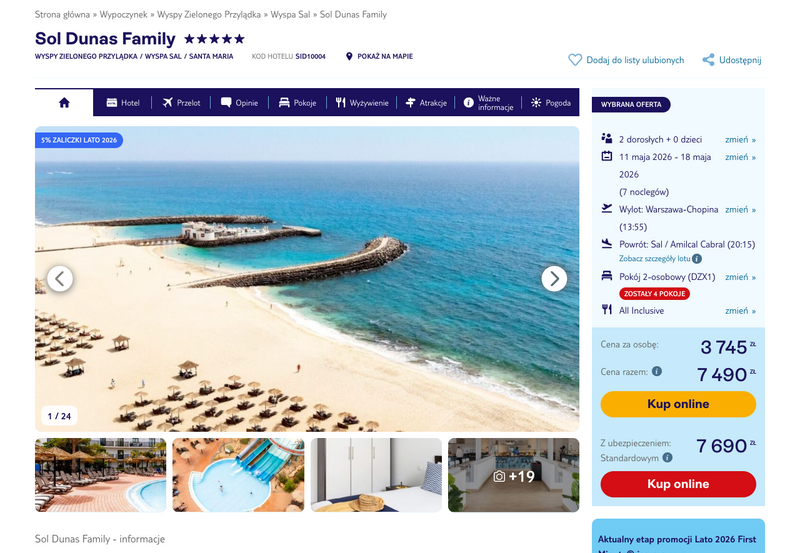Viewport: 800px width, 553px height.
Task: Open the +19 more photos thumbnail
Action: [514, 475]
